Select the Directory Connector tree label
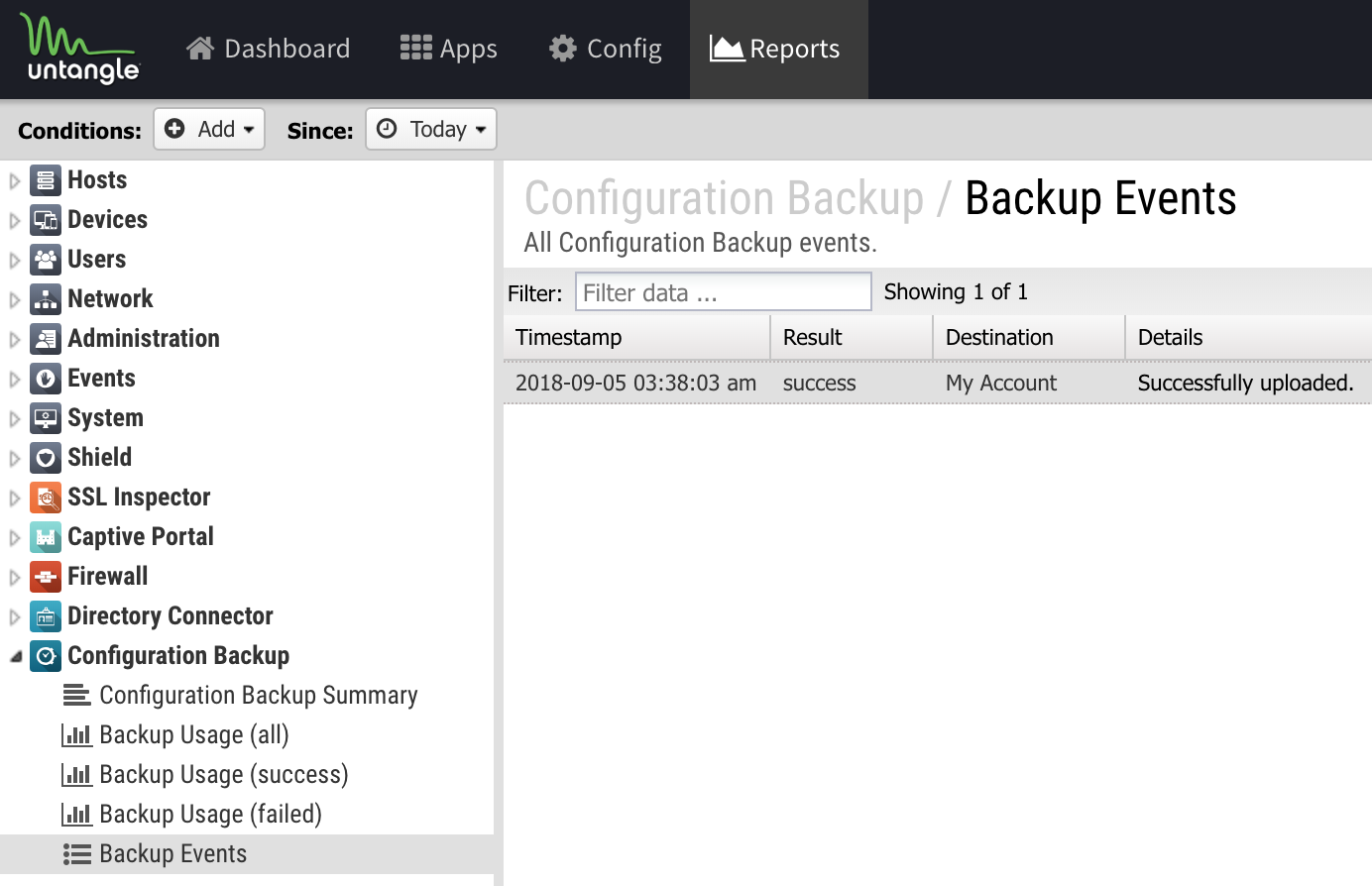Viewport: 1372px width, 886px height. click(x=171, y=616)
